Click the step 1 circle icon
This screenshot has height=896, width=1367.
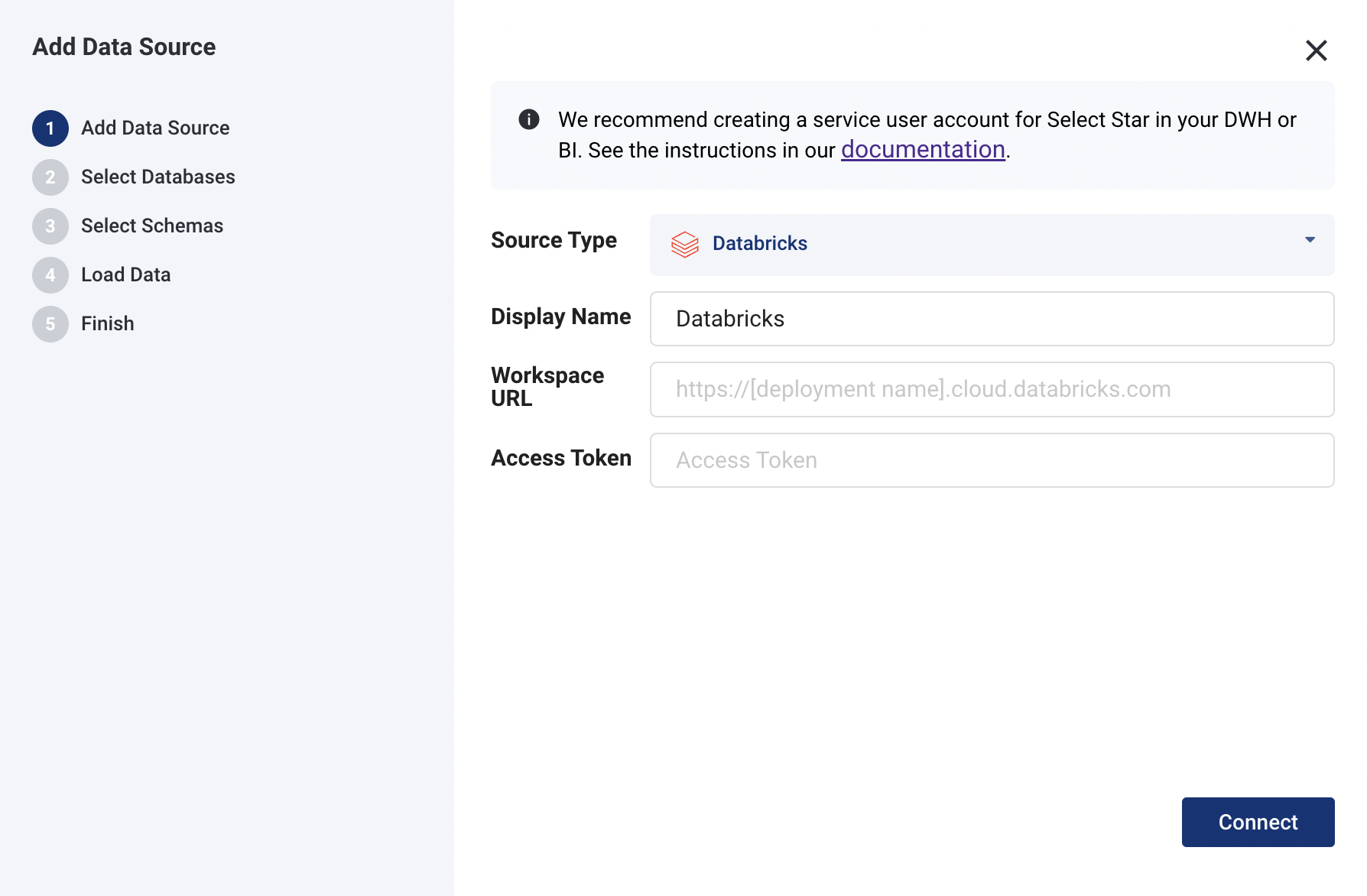[50, 128]
